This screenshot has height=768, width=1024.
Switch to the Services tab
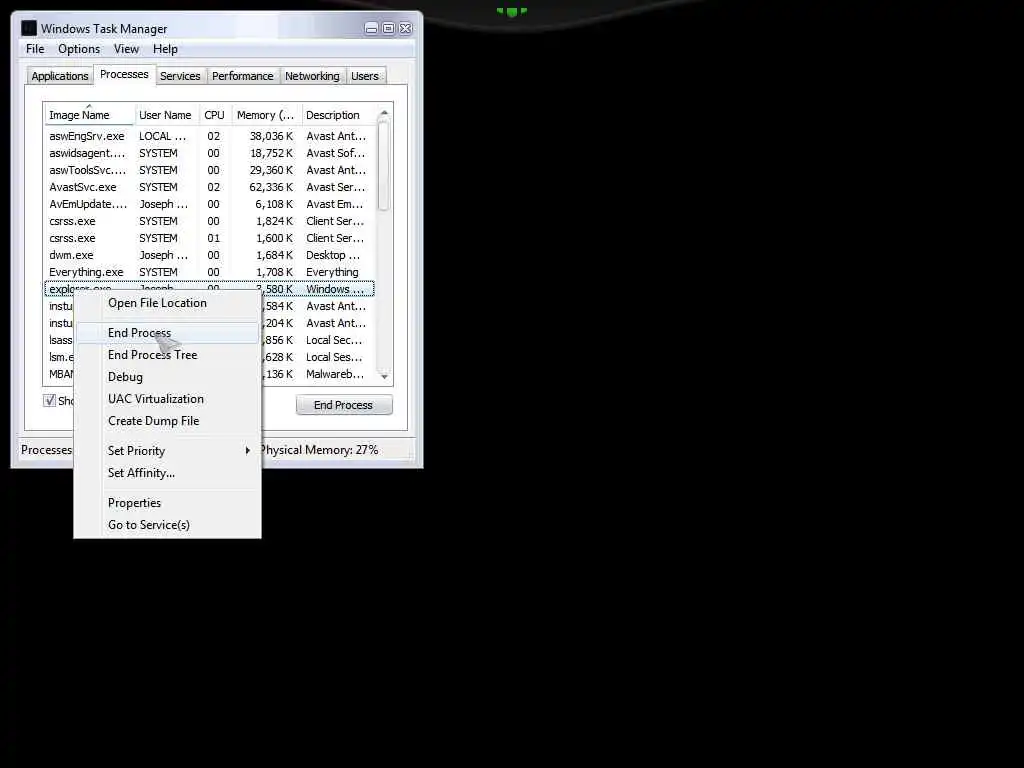point(180,76)
